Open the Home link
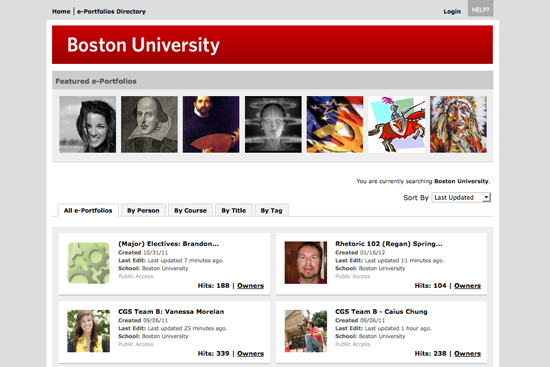550x367 pixels. point(61,12)
